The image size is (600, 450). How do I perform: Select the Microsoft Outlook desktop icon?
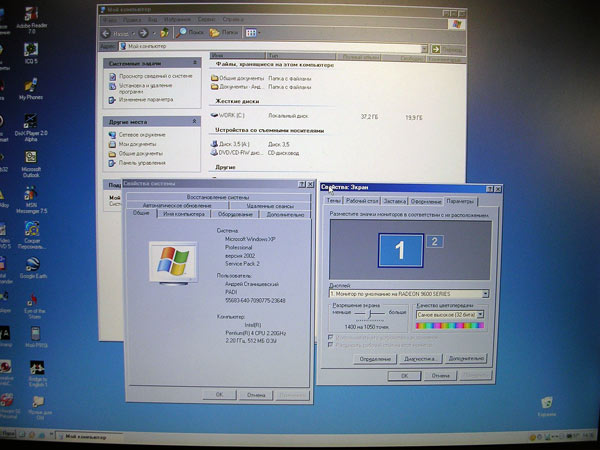coord(31,164)
